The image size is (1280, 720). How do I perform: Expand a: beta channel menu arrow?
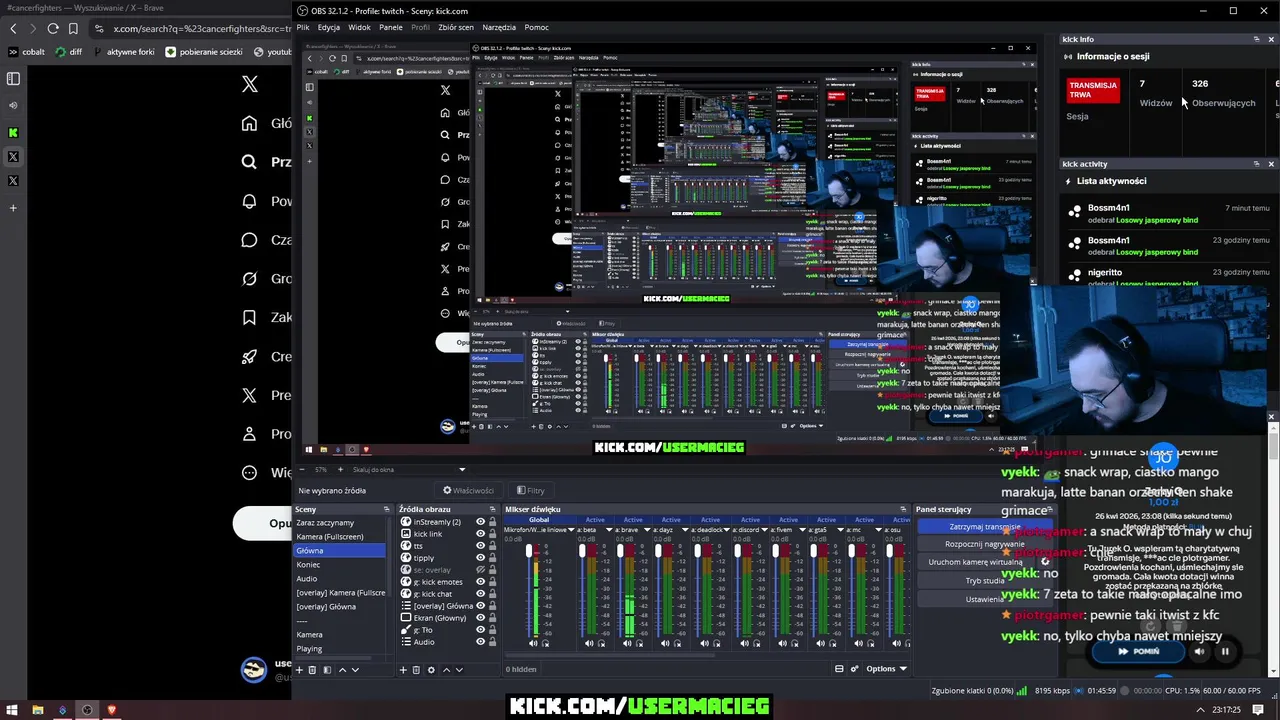(609, 530)
